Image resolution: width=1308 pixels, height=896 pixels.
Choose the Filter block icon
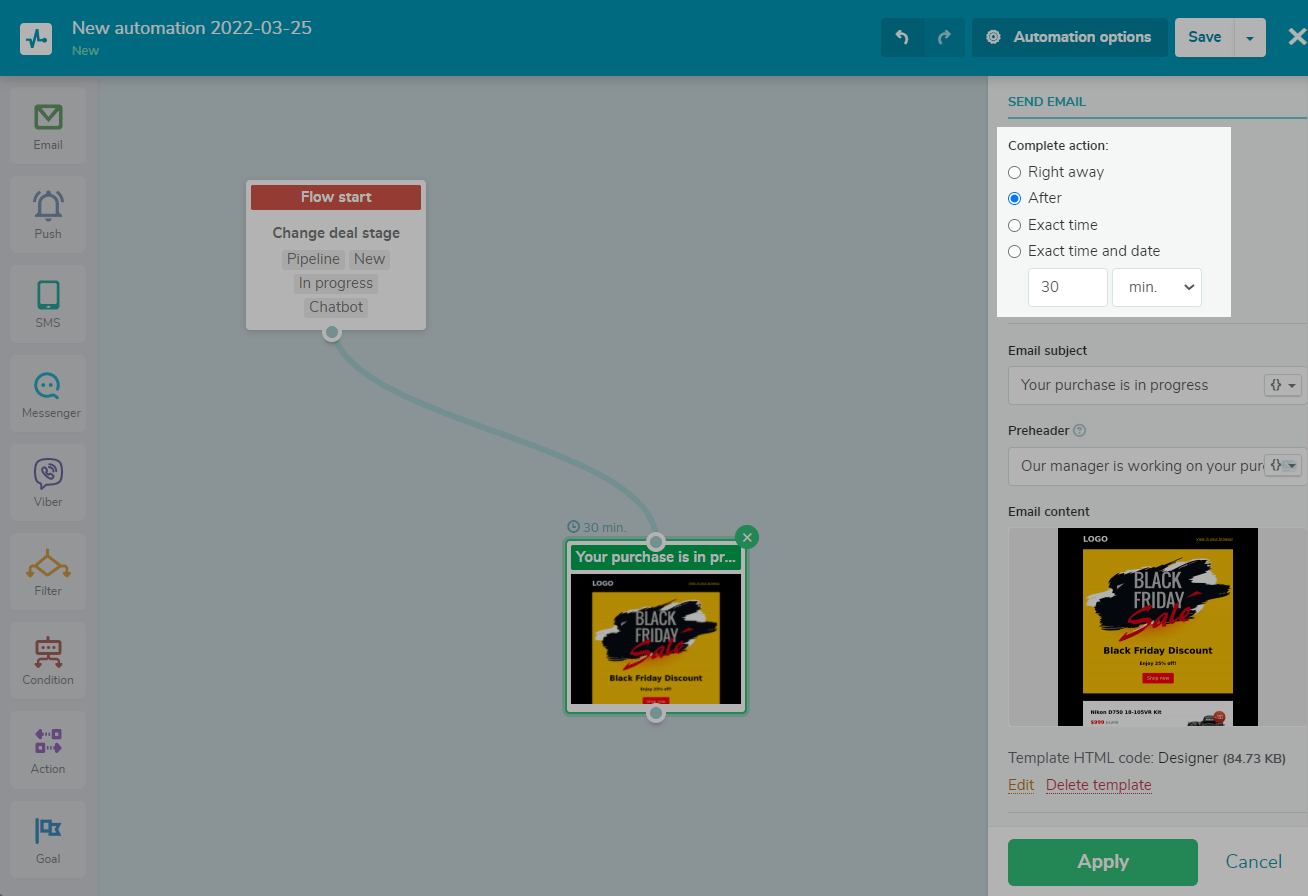tap(48, 571)
